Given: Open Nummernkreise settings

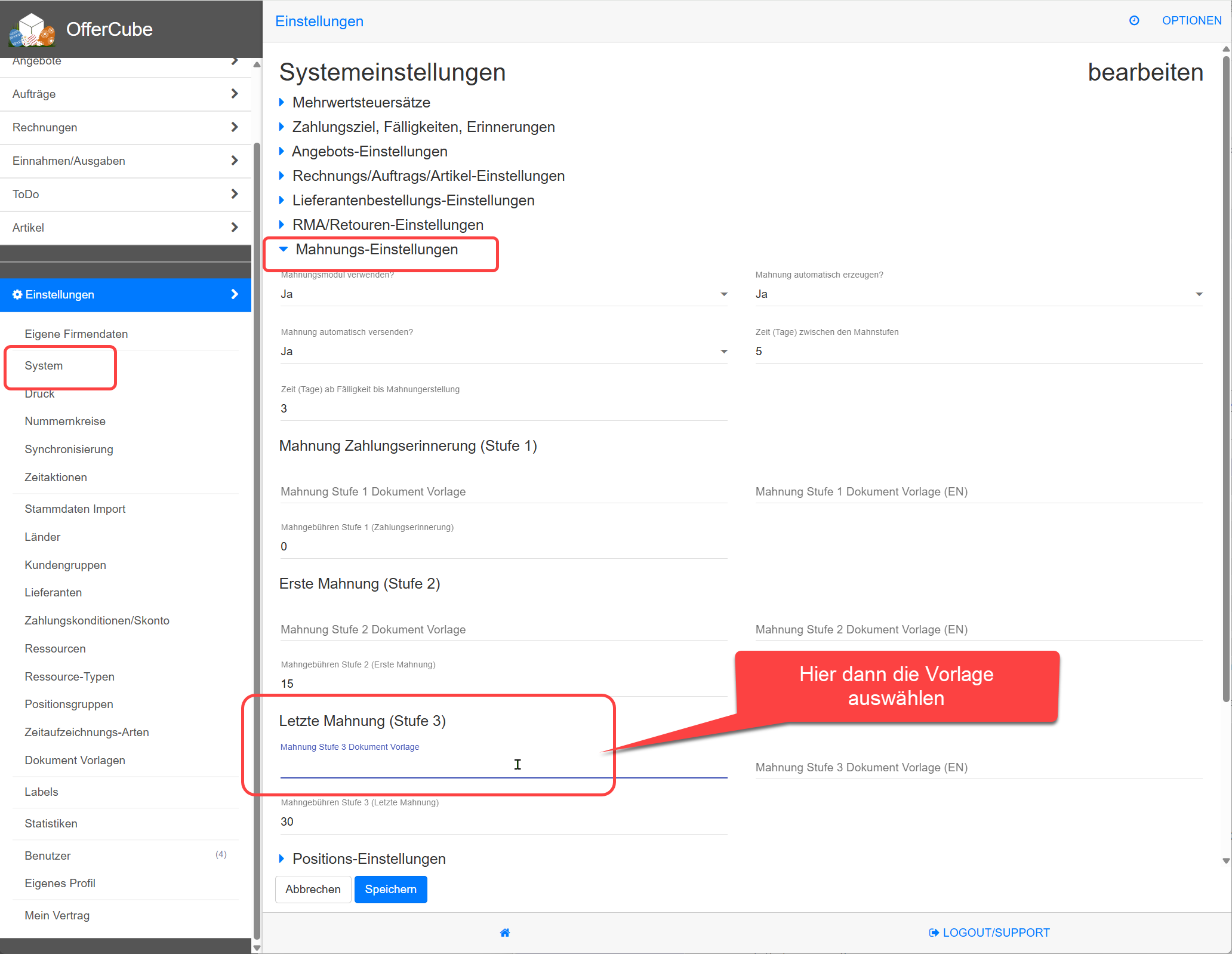Looking at the screenshot, I should [x=65, y=421].
